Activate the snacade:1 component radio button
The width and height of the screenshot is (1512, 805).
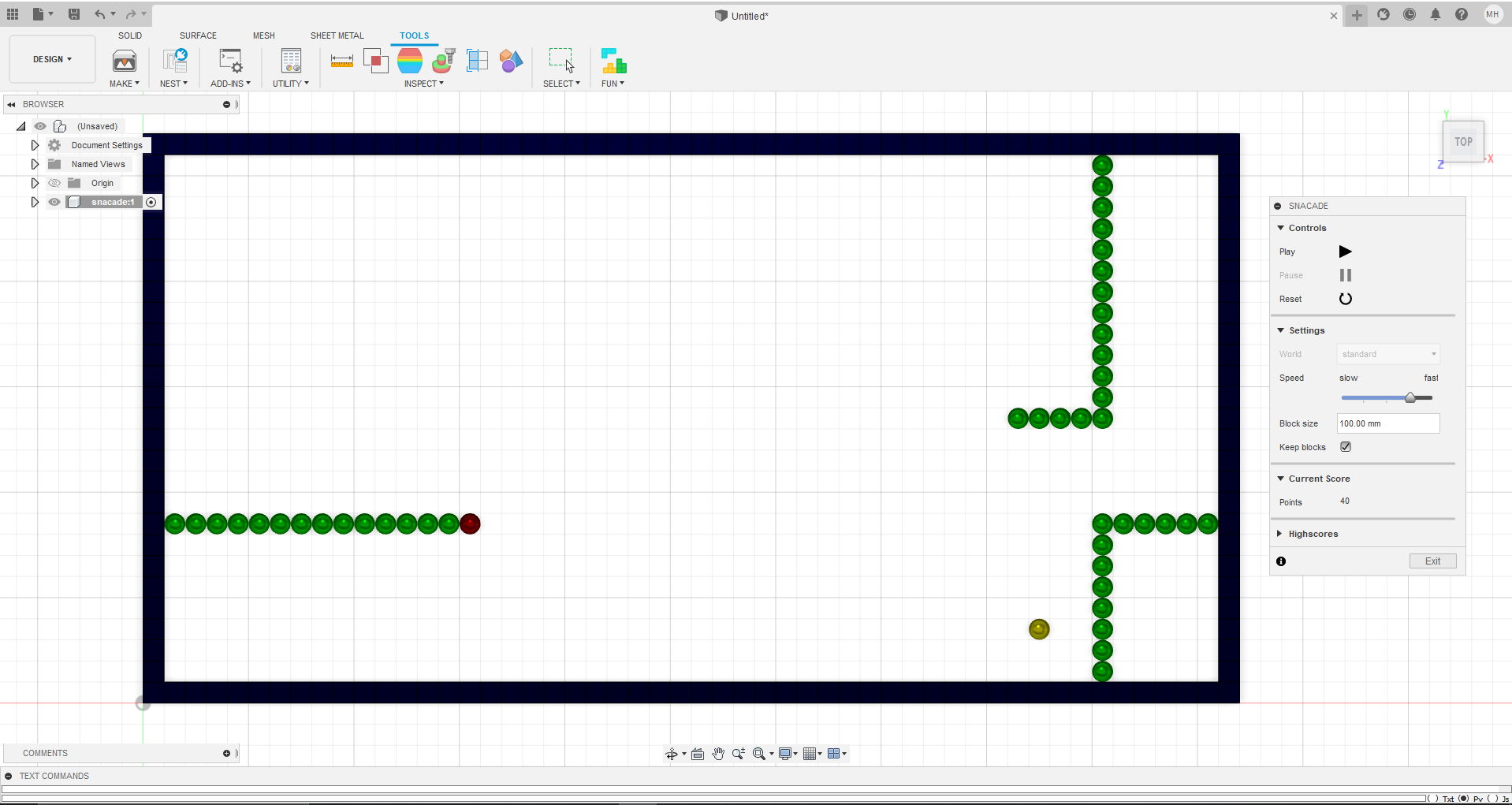coord(151,202)
